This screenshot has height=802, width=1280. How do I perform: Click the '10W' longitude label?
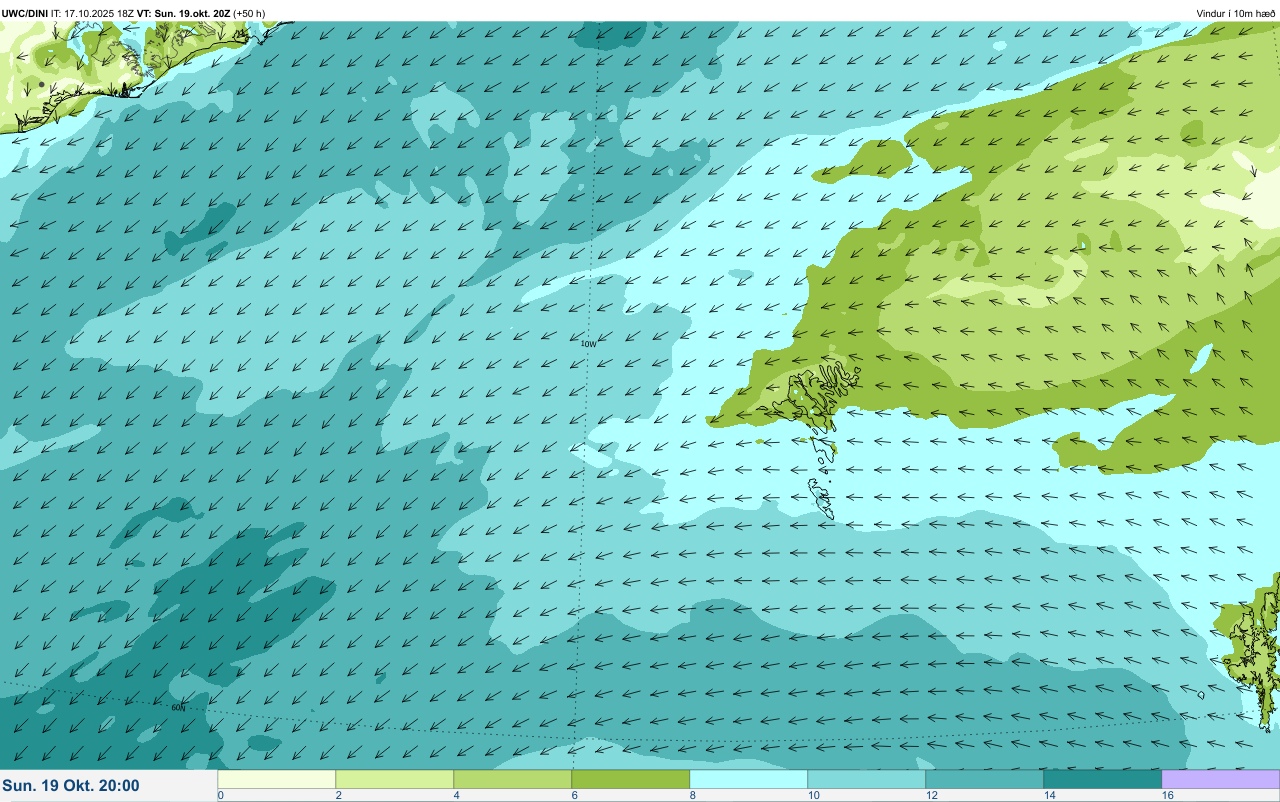pos(588,344)
